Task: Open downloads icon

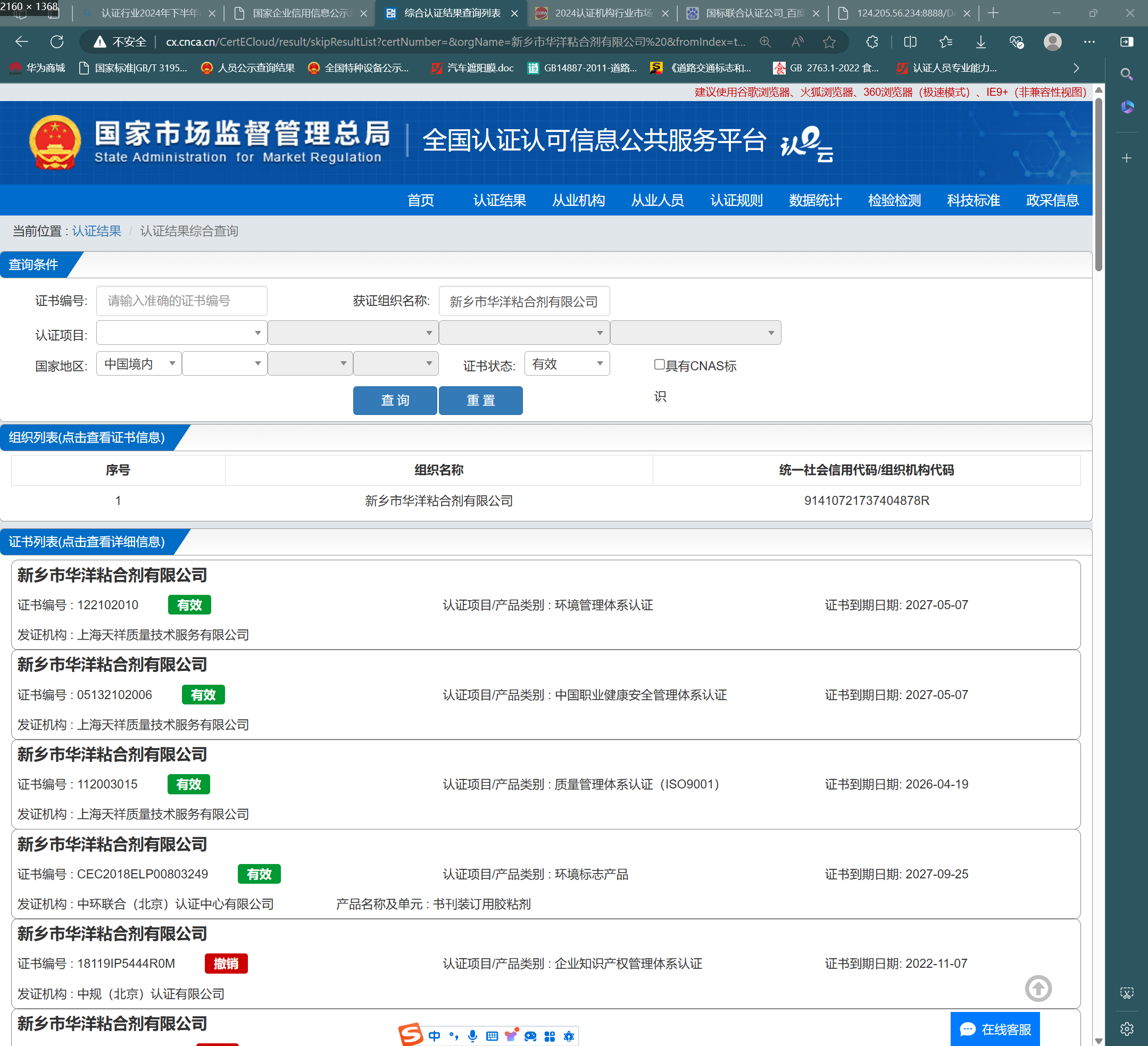Action: pos(980,41)
